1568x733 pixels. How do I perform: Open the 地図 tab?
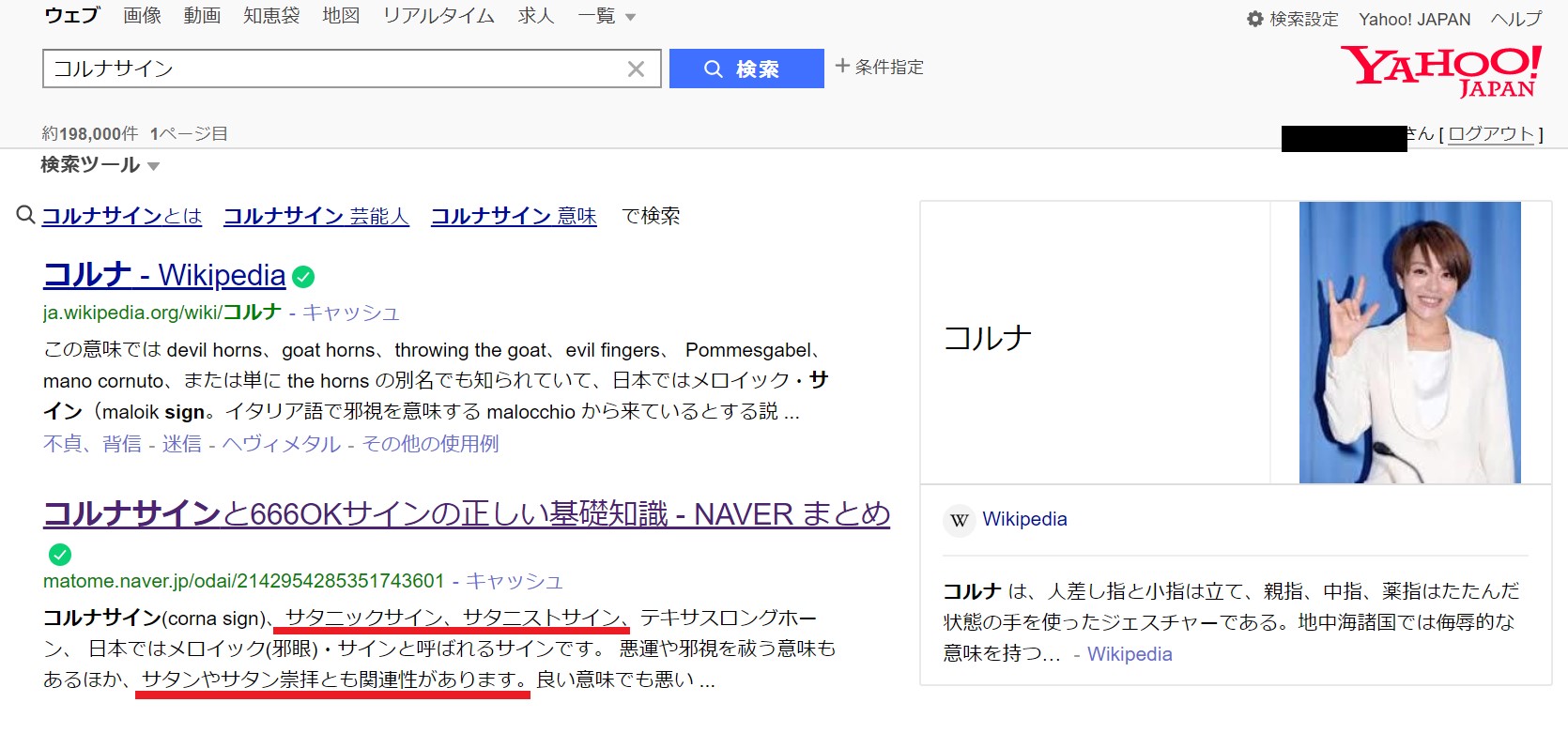[341, 16]
